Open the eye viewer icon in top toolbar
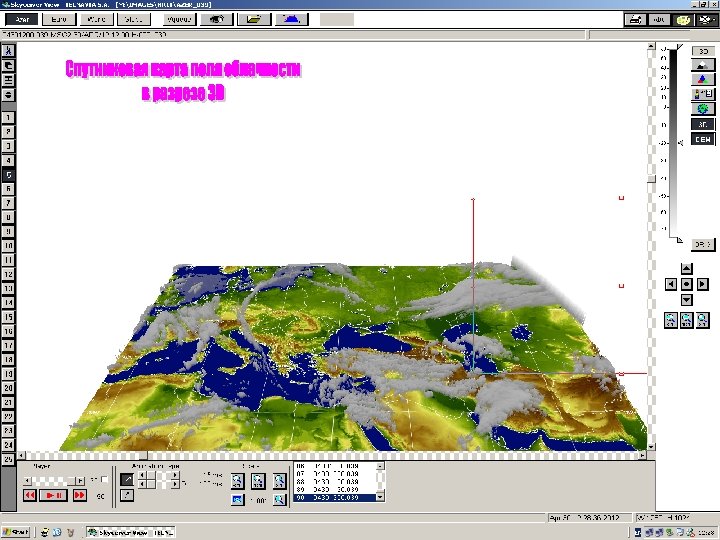This screenshot has height=540, width=720. (x=217, y=19)
